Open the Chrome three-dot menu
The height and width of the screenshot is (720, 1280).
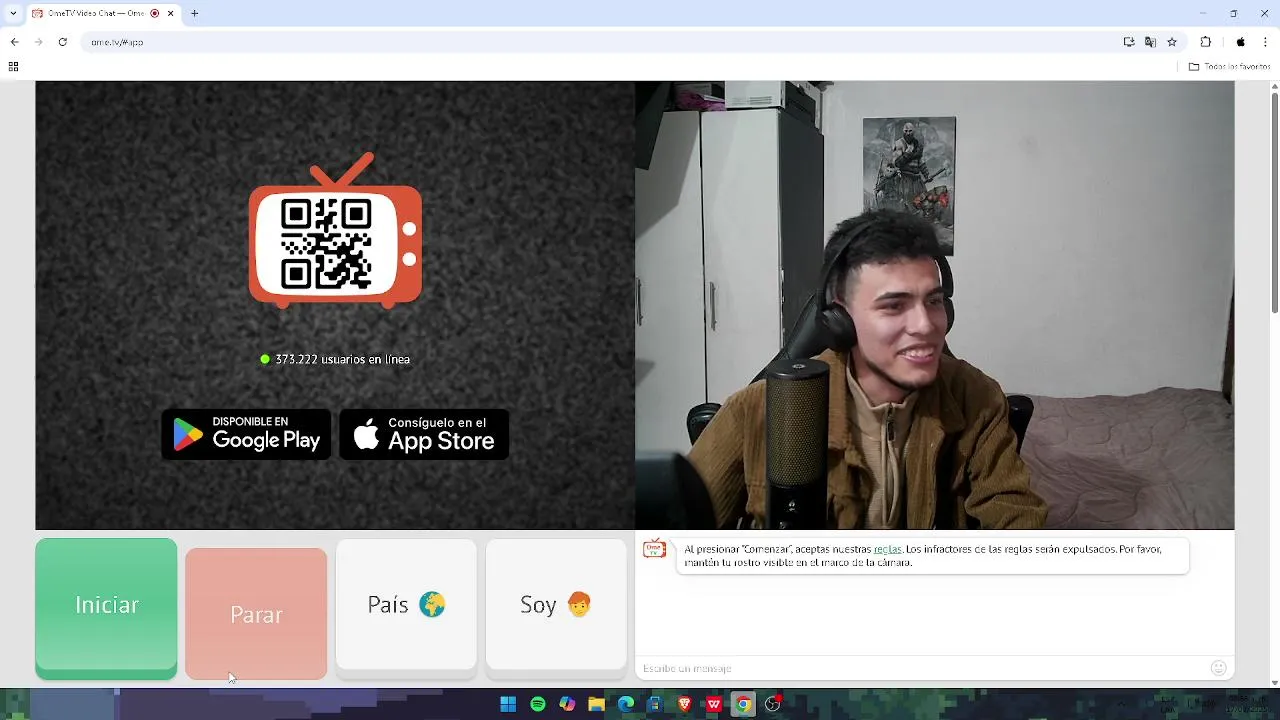tap(1266, 42)
